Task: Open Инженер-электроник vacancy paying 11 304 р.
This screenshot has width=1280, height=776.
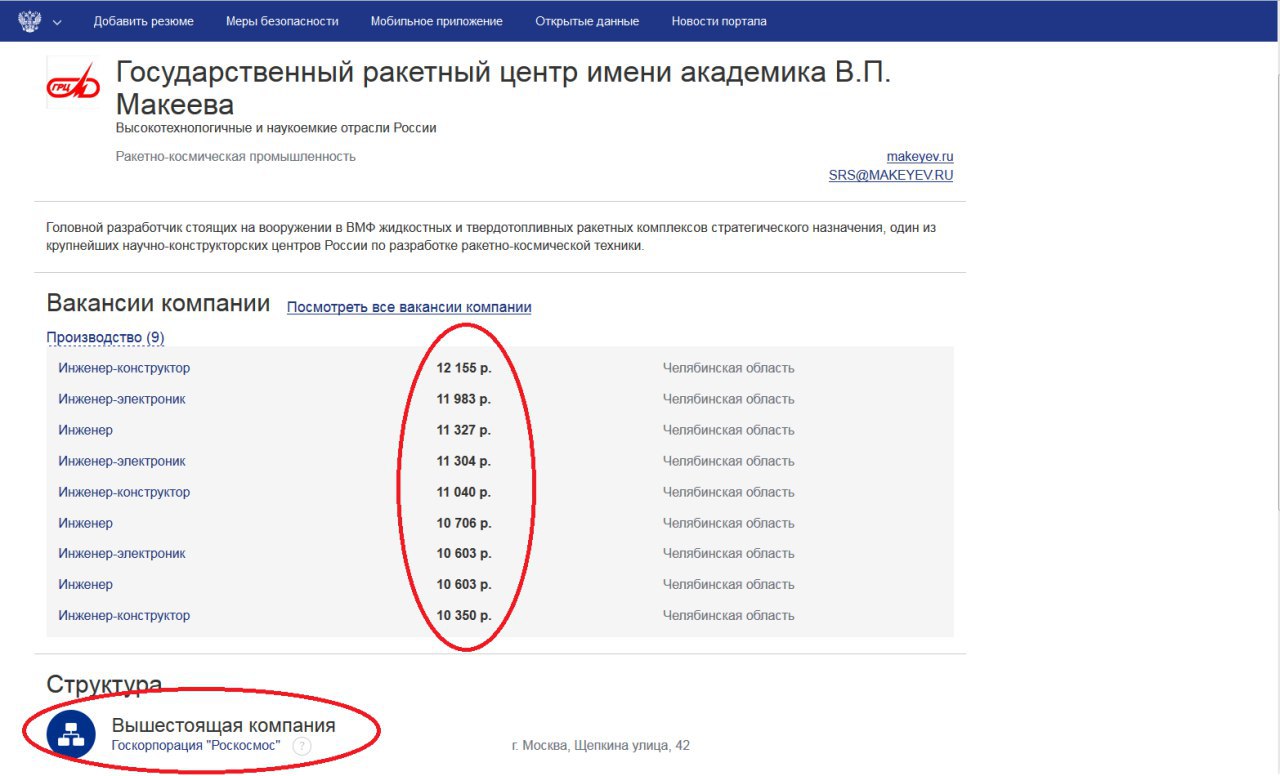Action: 122,461
